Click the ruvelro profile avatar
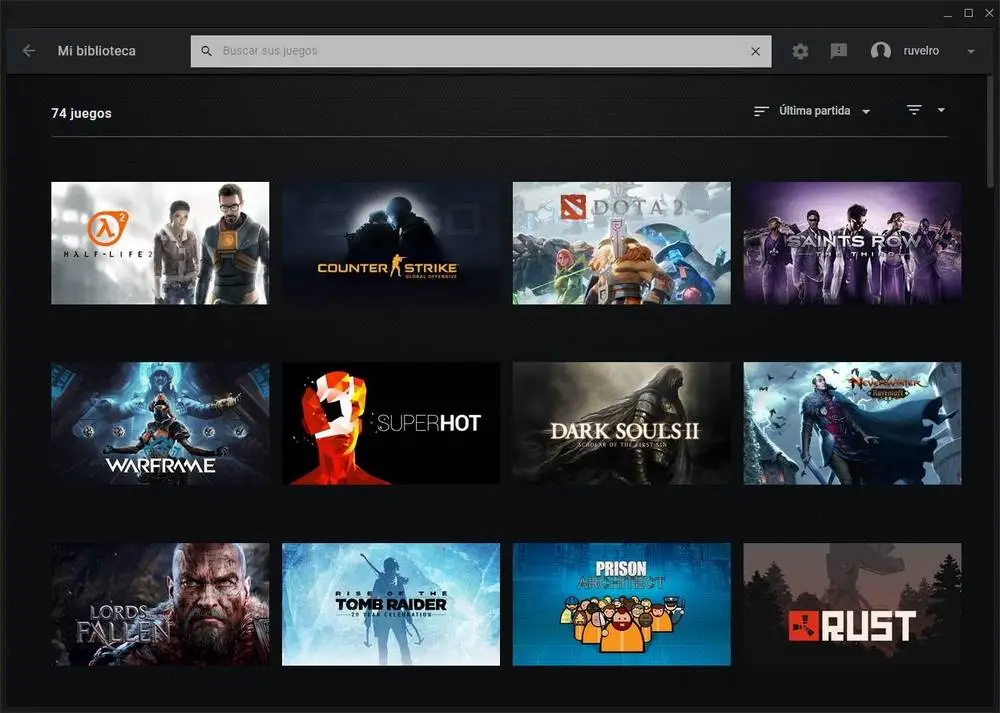1000x713 pixels. point(881,51)
